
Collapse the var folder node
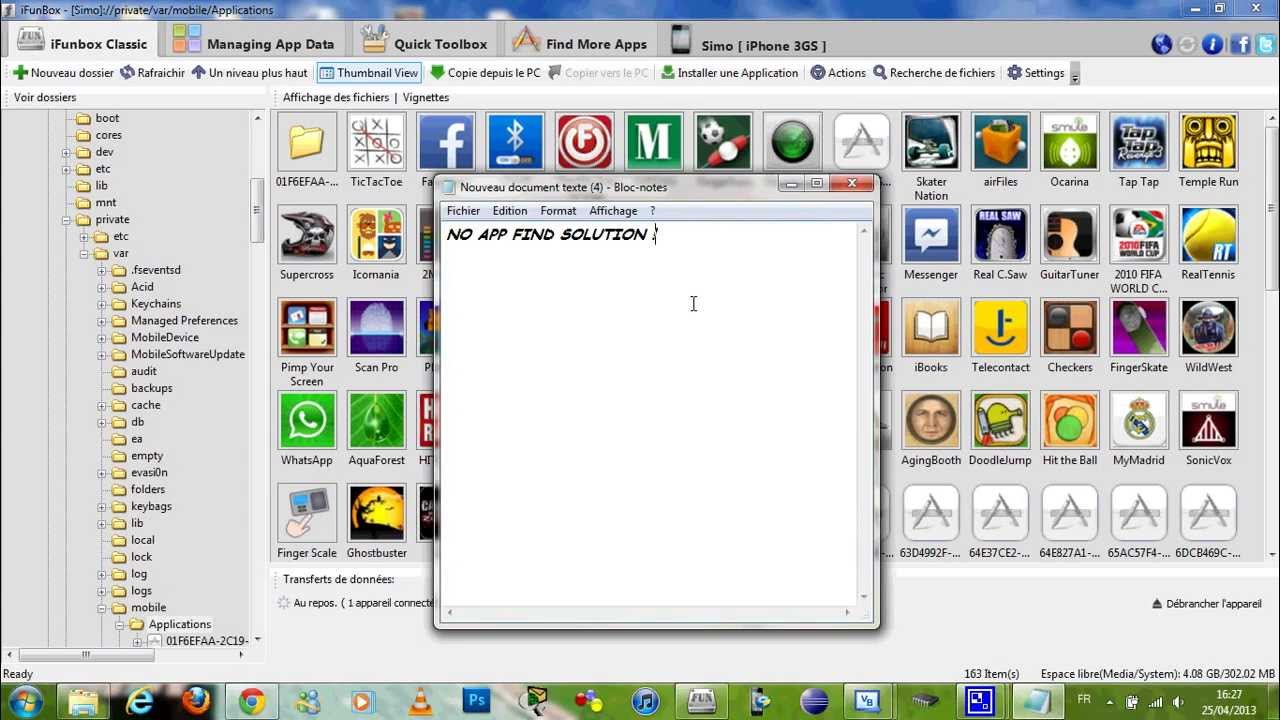(84, 254)
